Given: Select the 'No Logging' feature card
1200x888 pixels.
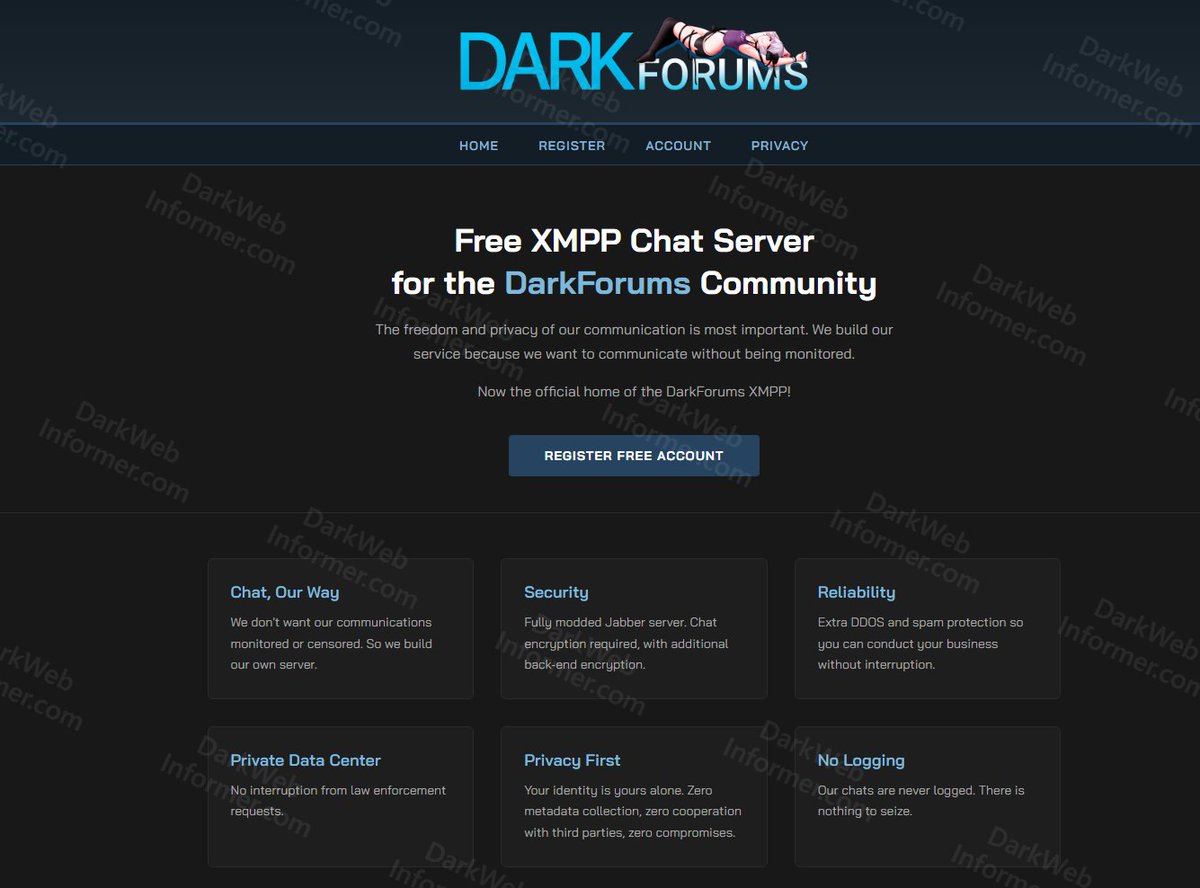Looking at the screenshot, I should (927, 796).
